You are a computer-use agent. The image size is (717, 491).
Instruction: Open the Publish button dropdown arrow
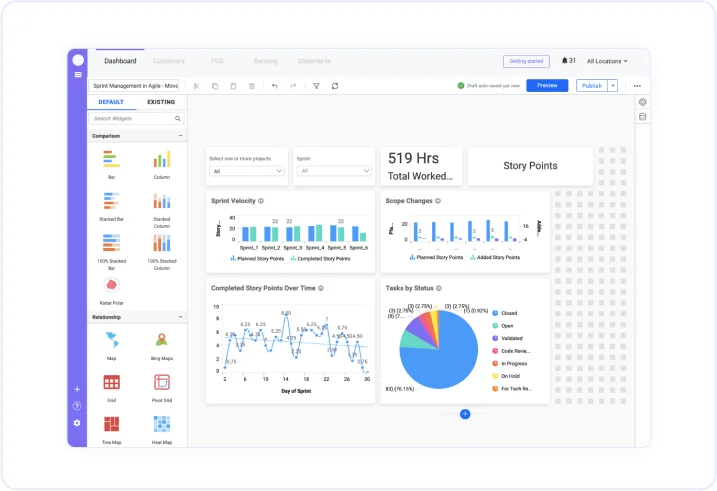point(613,85)
